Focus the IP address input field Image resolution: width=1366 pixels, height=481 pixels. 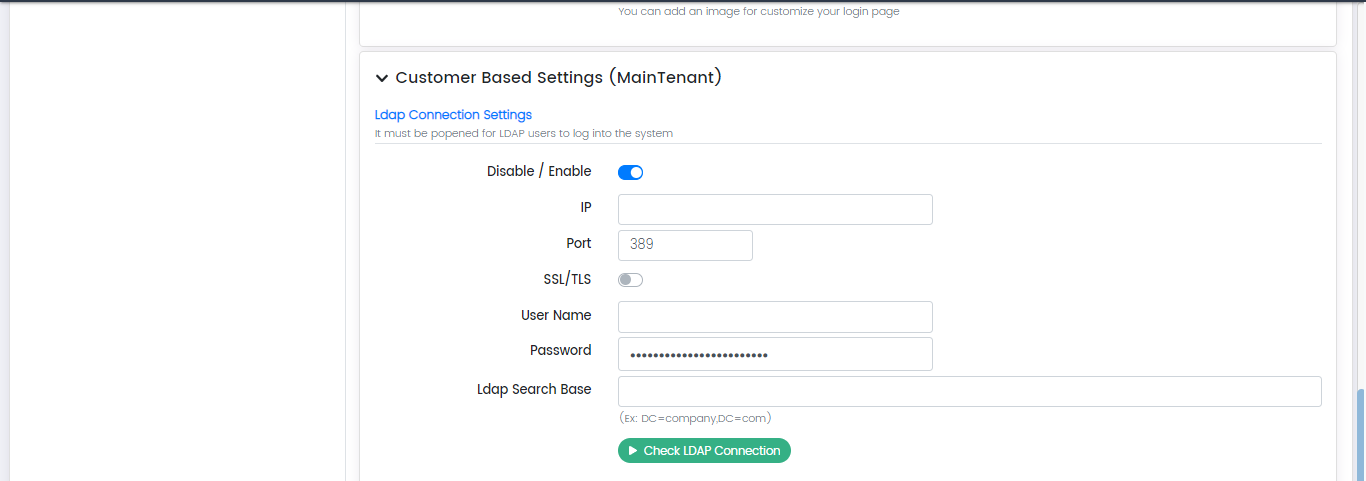coord(775,209)
